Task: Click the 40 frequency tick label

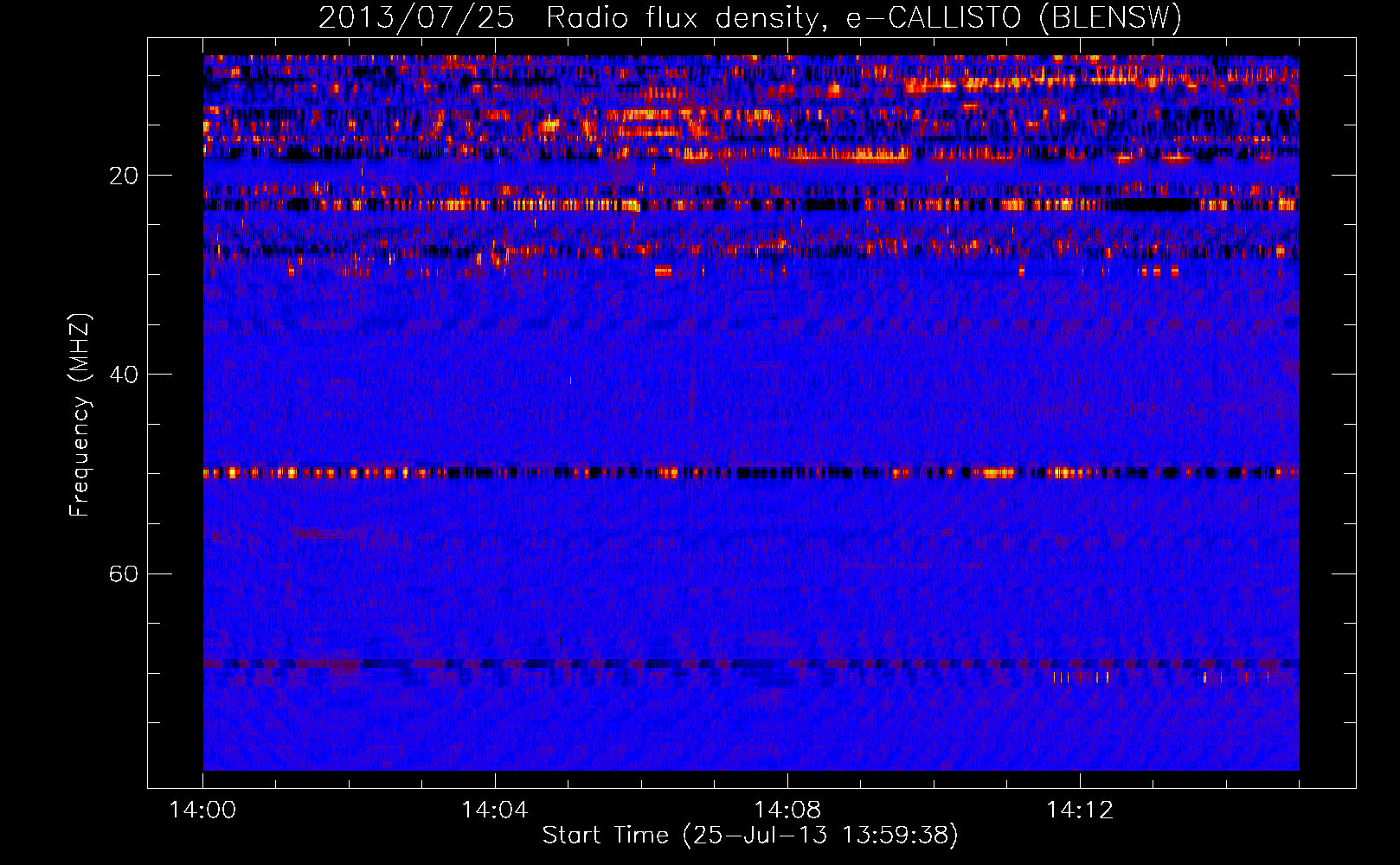Action: pyautogui.click(x=124, y=375)
